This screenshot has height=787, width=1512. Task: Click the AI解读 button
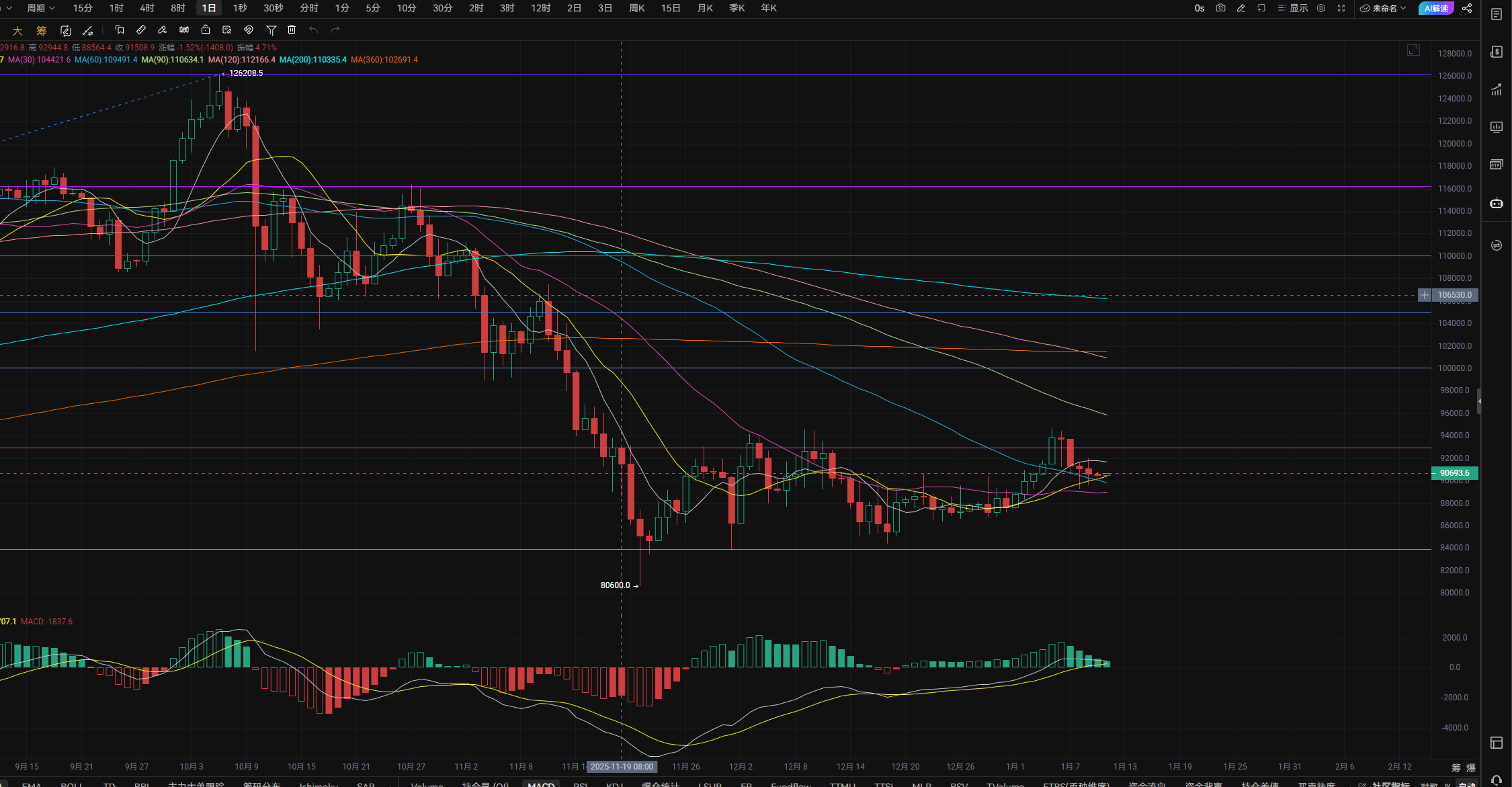tap(1436, 8)
